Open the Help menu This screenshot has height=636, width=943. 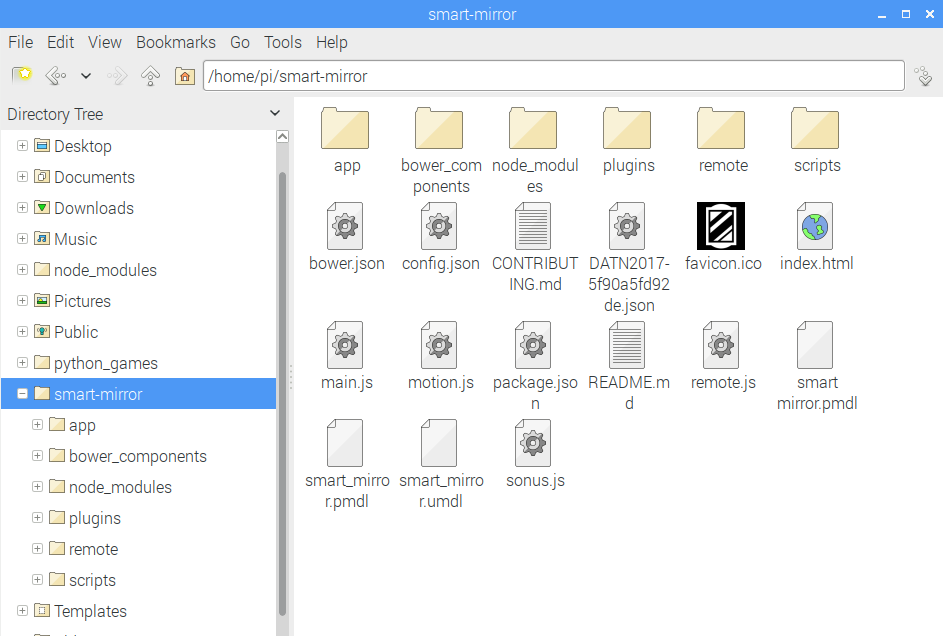[331, 42]
